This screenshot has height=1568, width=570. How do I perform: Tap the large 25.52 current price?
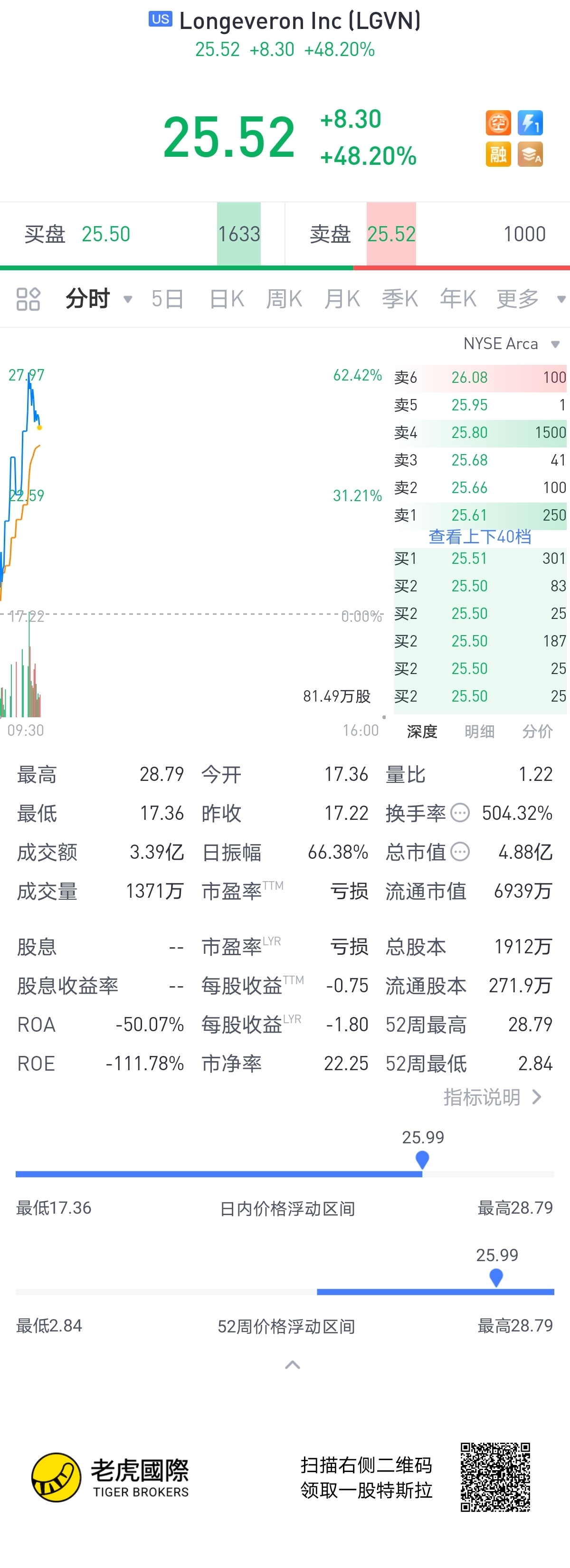tap(229, 138)
